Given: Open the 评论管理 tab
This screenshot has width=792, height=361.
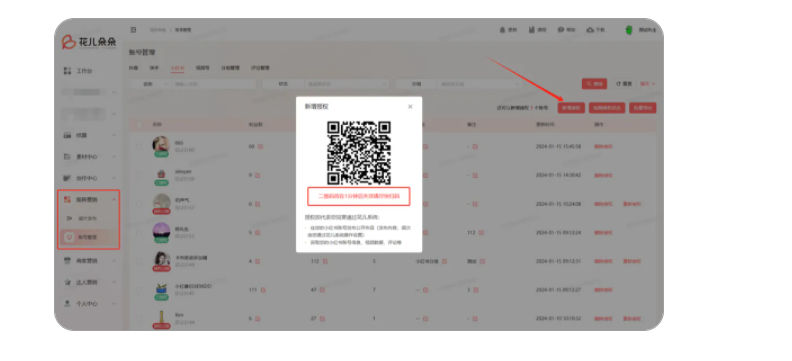Looking at the screenshot, I should (x=260, y=68).
